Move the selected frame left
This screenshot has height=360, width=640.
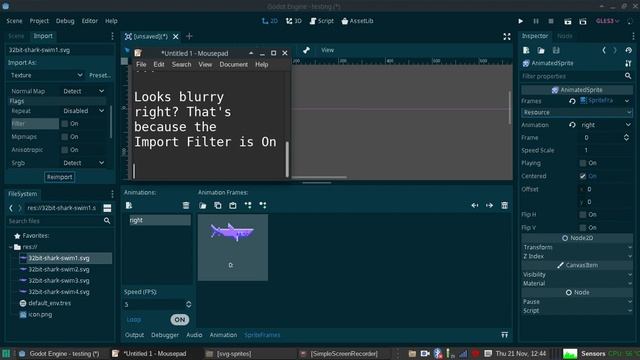[474, 205]
